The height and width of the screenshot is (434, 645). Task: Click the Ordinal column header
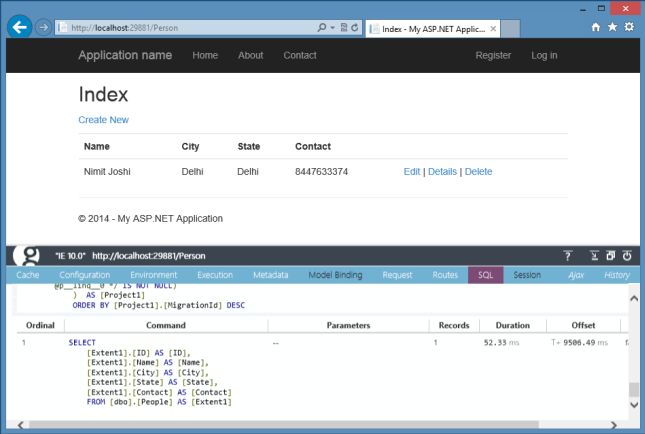(40, 325)
